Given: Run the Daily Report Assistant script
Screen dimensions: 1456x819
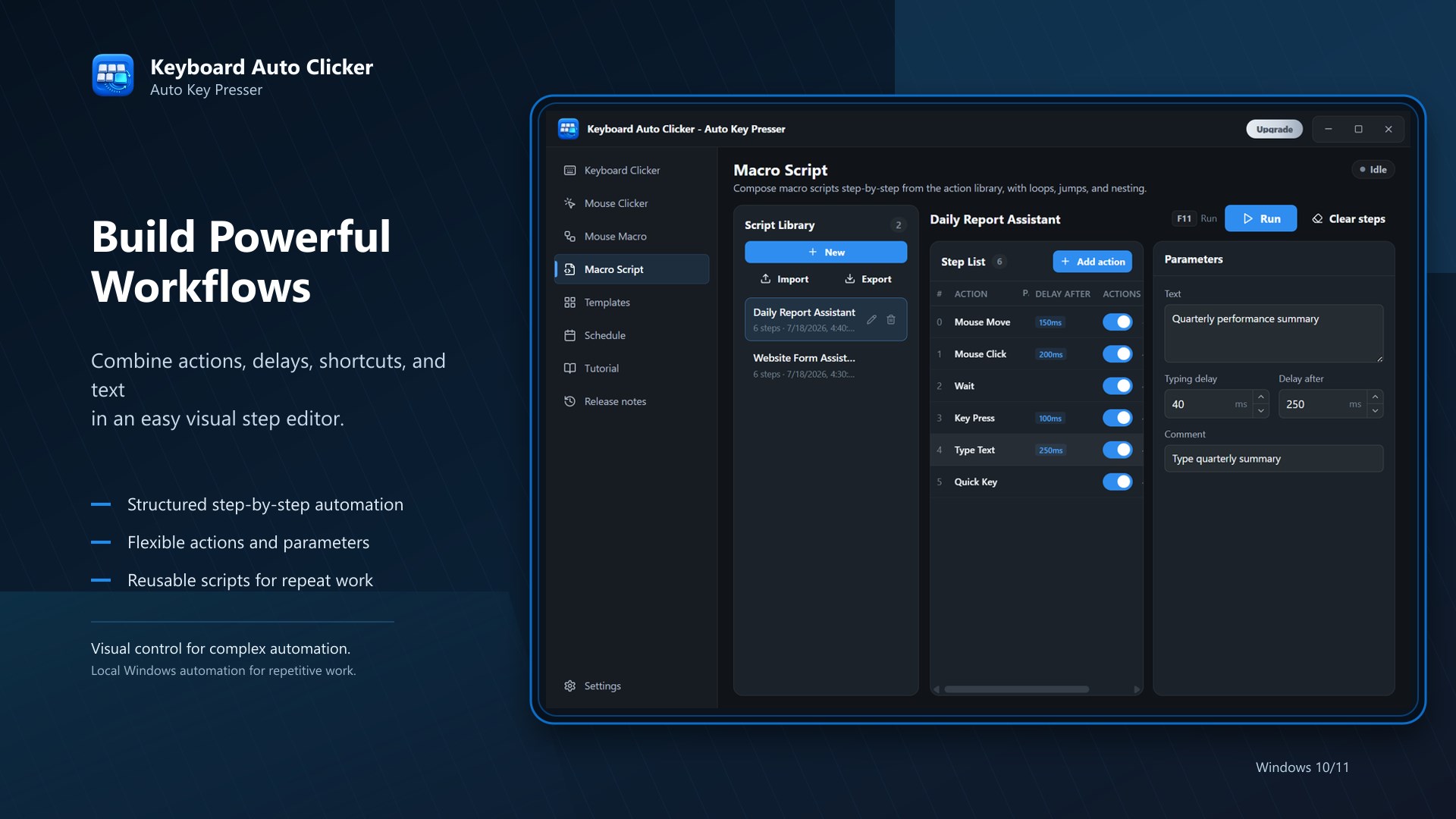Looking at the screenshot, I should click(1260, 218).
